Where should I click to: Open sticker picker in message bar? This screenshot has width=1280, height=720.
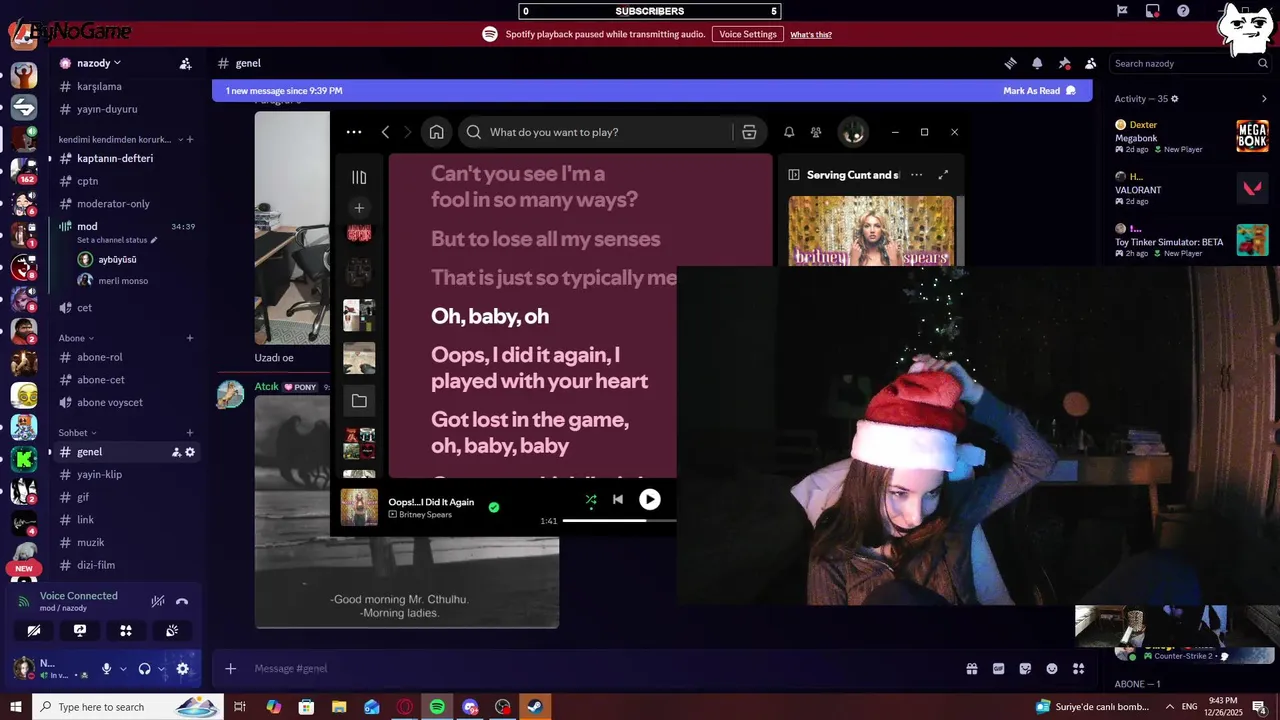(1025, 669)
